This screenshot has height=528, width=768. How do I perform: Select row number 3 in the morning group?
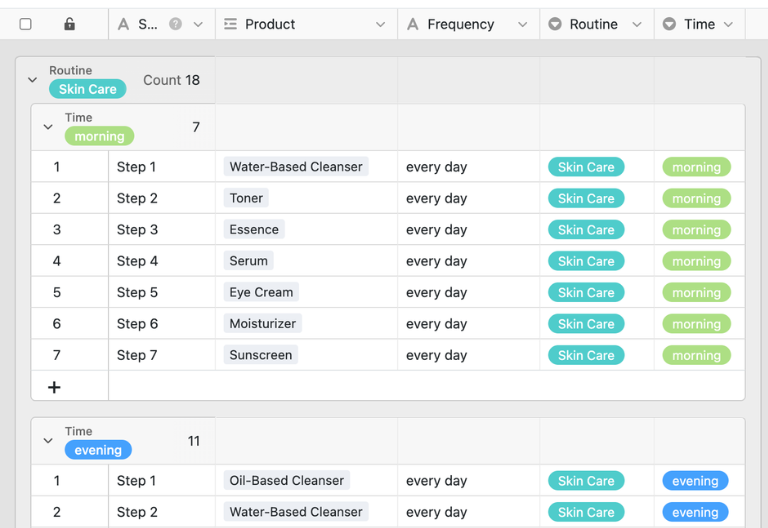(57, 229)
